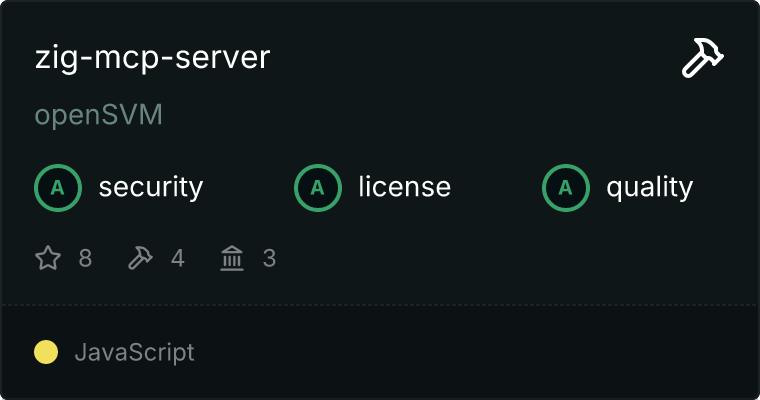760x400 pixels.
Task: Click the yellow JavaScript language dot
Action: coord(46,352)
